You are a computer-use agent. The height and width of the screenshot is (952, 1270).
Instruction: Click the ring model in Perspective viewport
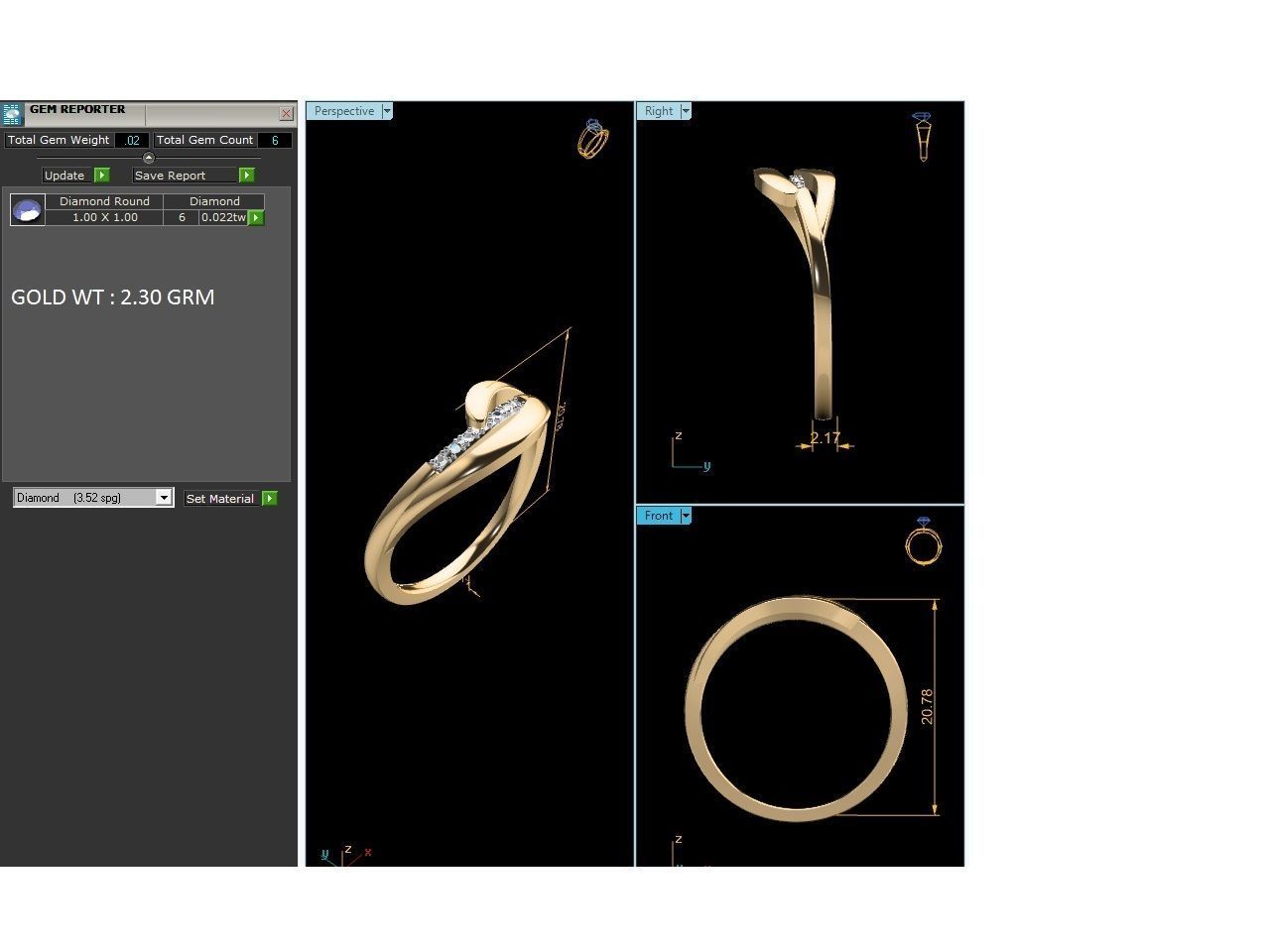click(456, 493)
